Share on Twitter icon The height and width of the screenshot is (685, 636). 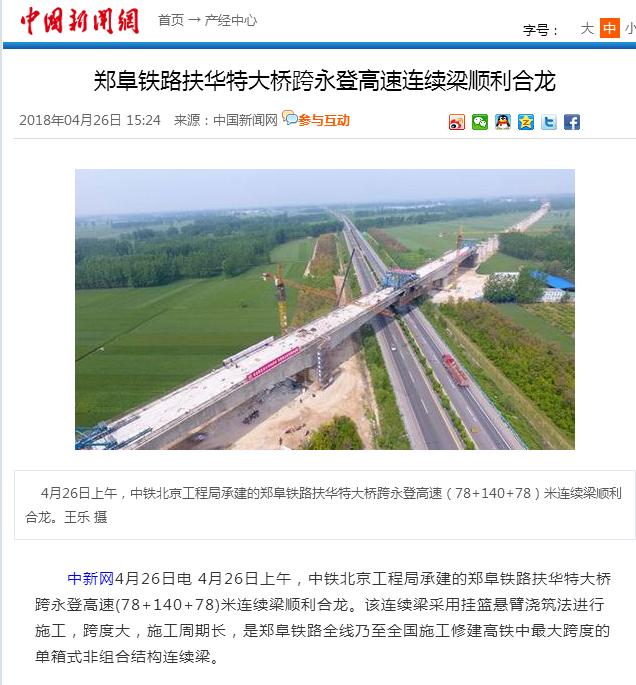pyautogui.click(x=549, y=122)
